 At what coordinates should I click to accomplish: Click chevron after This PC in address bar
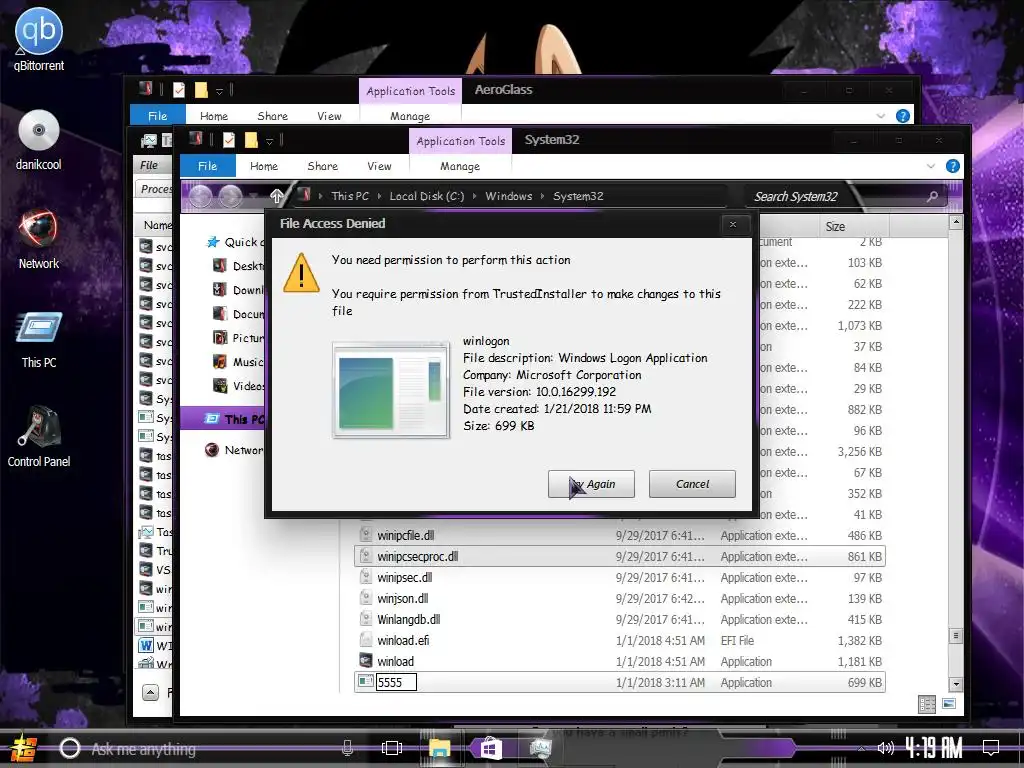pyautogui.click(x=379, y=196)
